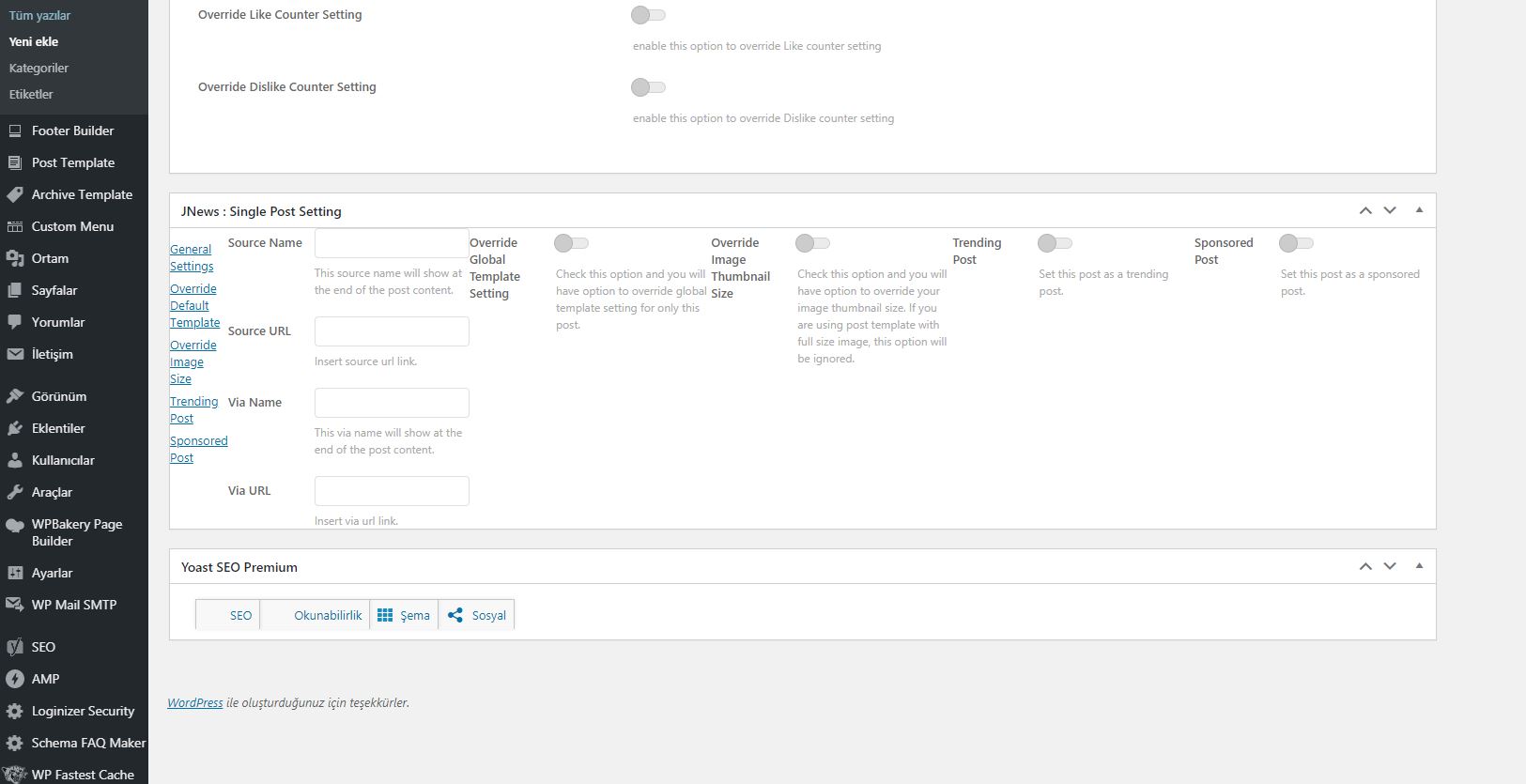Open Araçlar wrench icon

coord(15,492)
